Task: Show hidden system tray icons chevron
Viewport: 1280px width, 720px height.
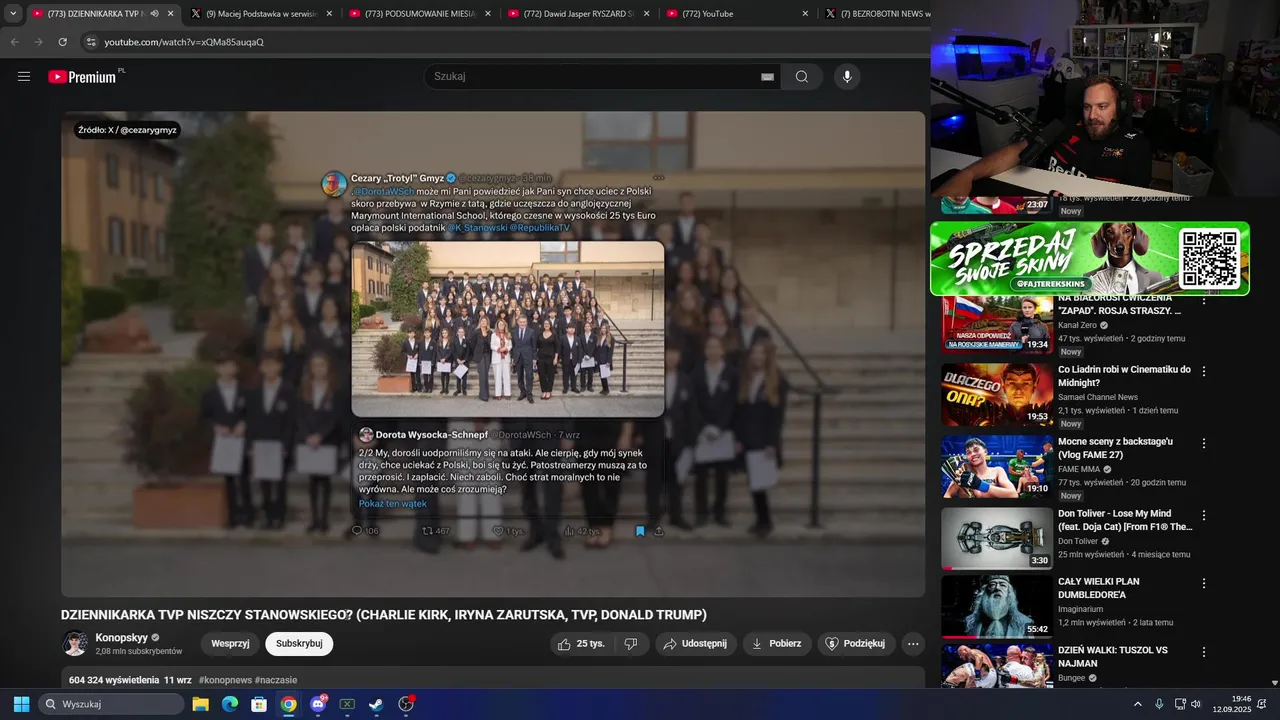Action: pyautogui.click(x=1138, y=704)
